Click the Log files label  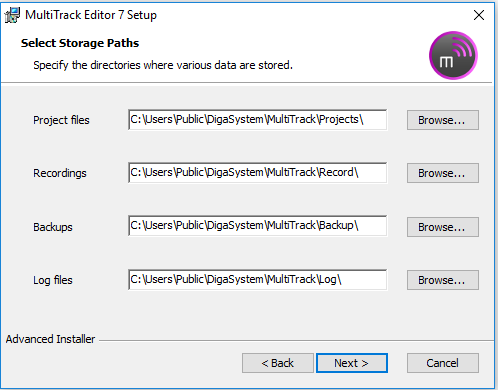(x=53, y=280)
